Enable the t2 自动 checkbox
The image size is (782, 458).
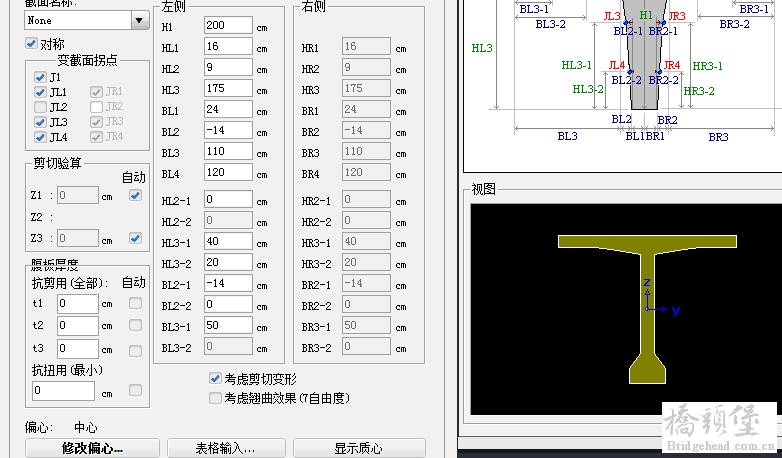135,325
